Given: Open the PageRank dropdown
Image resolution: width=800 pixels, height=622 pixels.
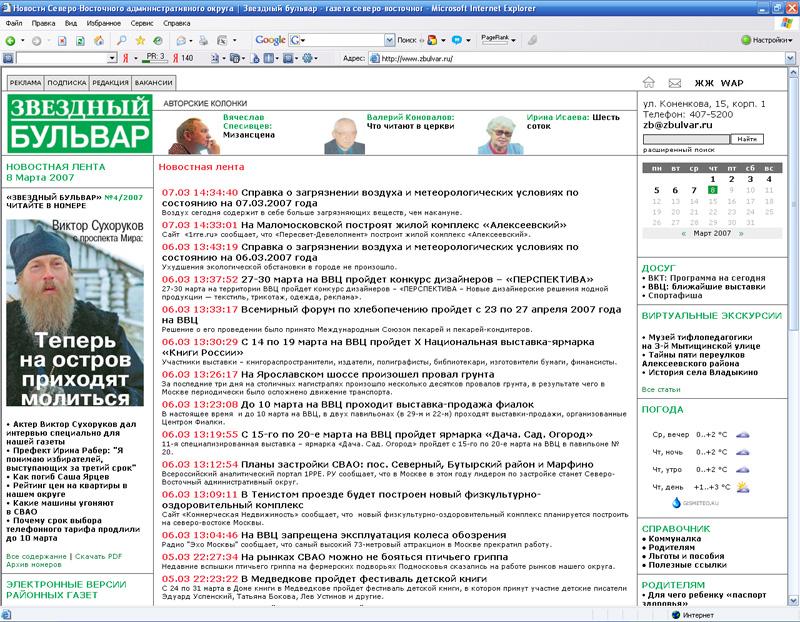Looking at the screenshot, I should pos(513,40).
